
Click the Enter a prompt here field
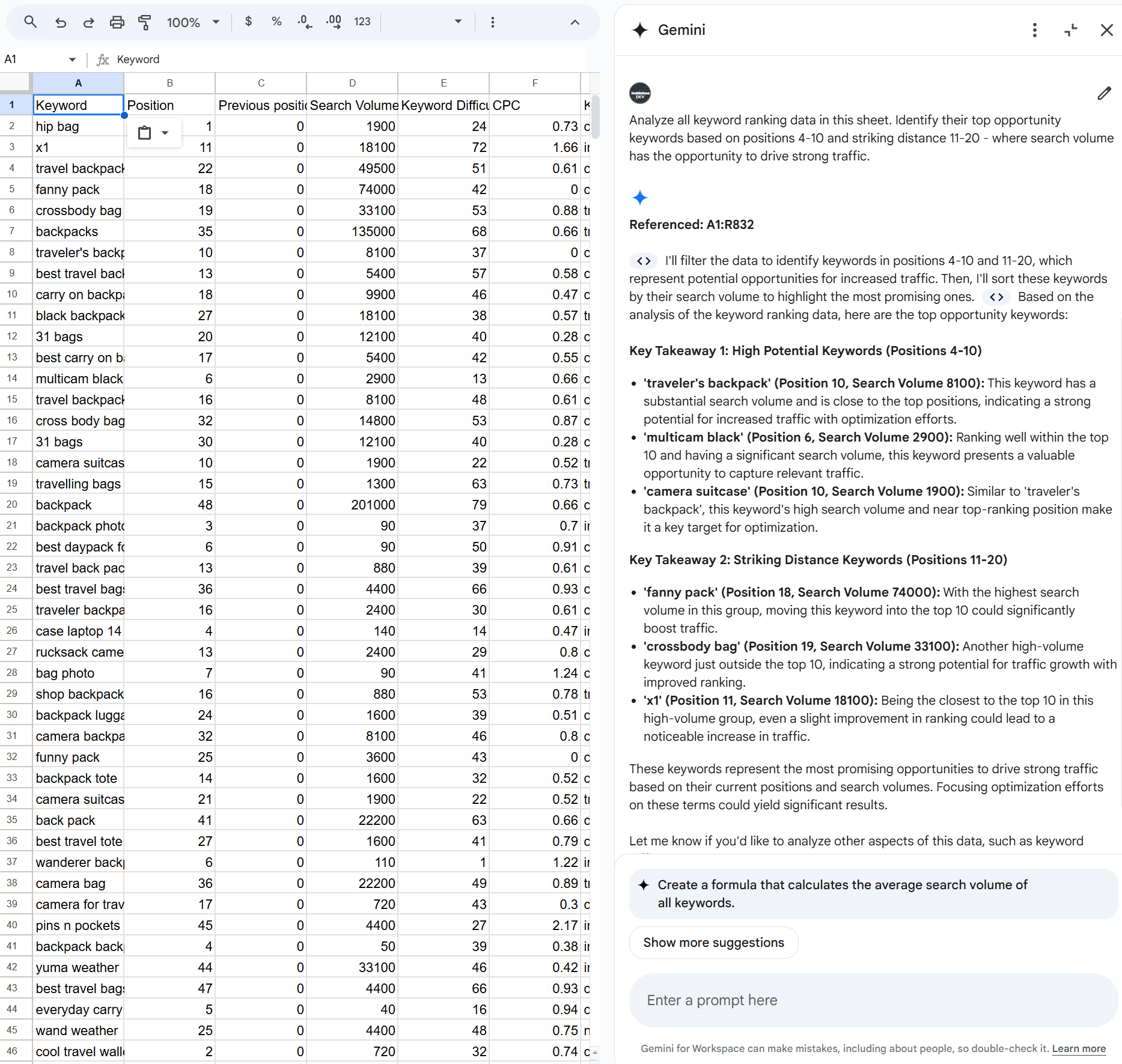click(873, 1000)
